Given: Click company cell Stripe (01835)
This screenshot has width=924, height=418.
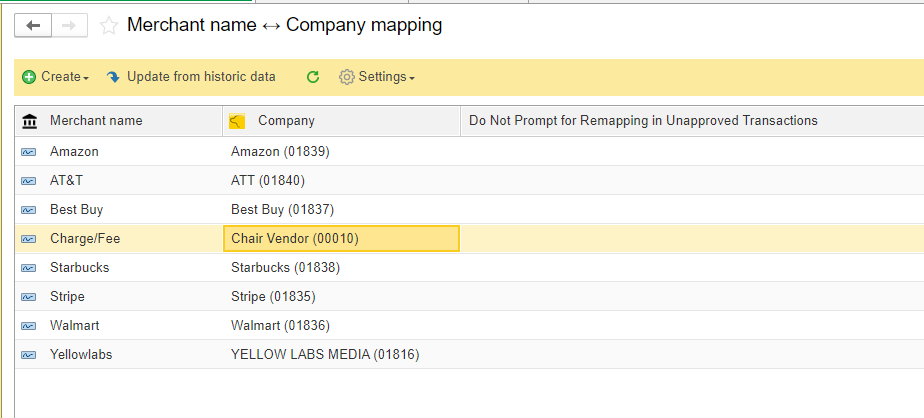Looking at the screenshot, I should (x=341, y=296).
